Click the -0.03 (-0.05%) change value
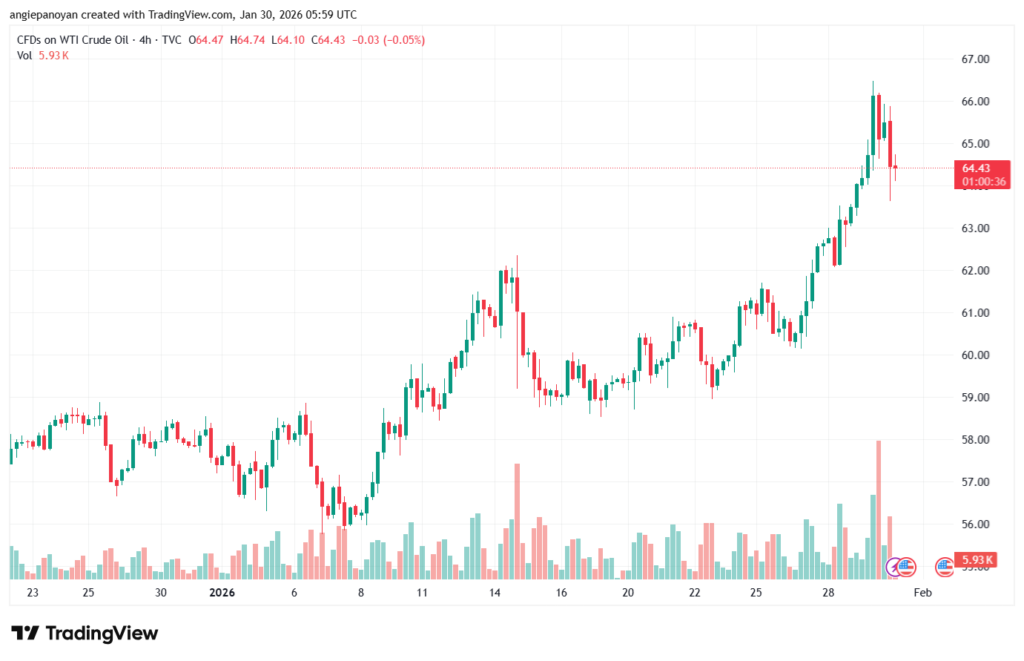Image resolution: width=1024 pixels, height=661 pixels. pyautogui.click(x=385, y=40)
